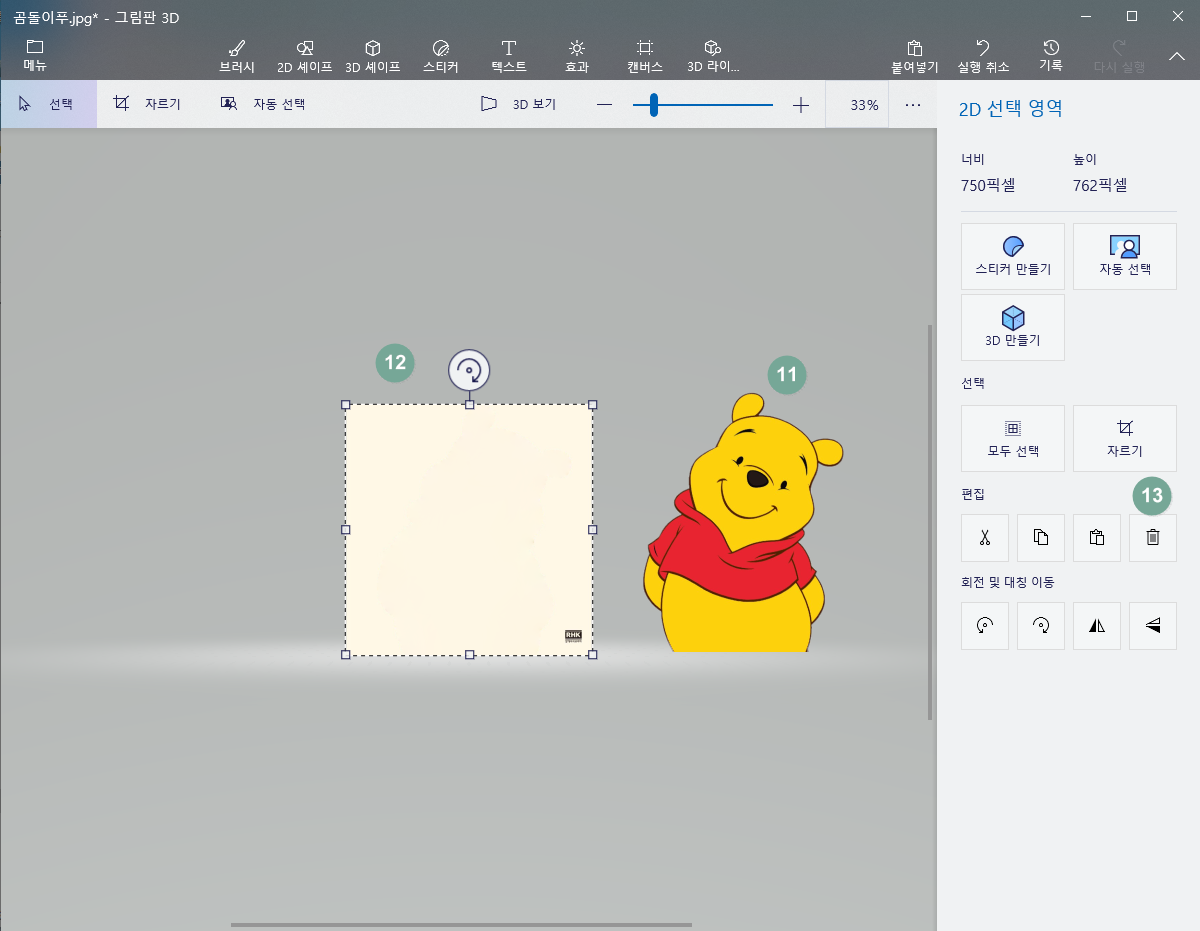Viewport: 1200px width, 931px height.
Task: Open the 메뉴 folder menu
Action: [35, 55]
